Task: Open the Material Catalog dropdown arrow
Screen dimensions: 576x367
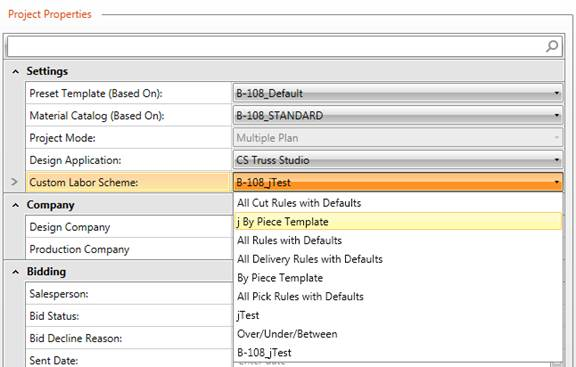Action: [557, 116]
